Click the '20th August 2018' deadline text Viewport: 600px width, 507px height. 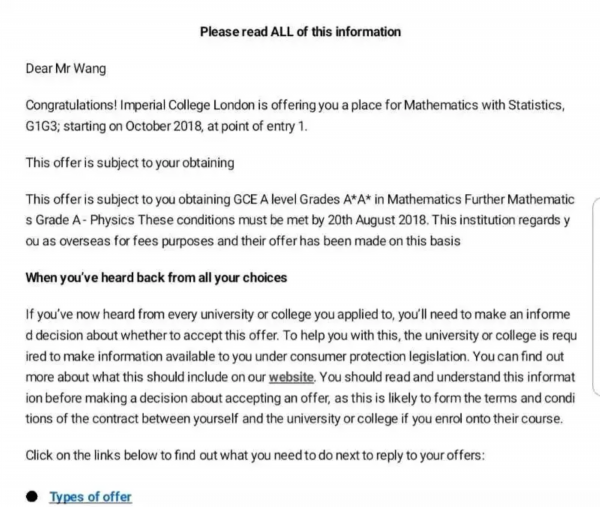350,218
